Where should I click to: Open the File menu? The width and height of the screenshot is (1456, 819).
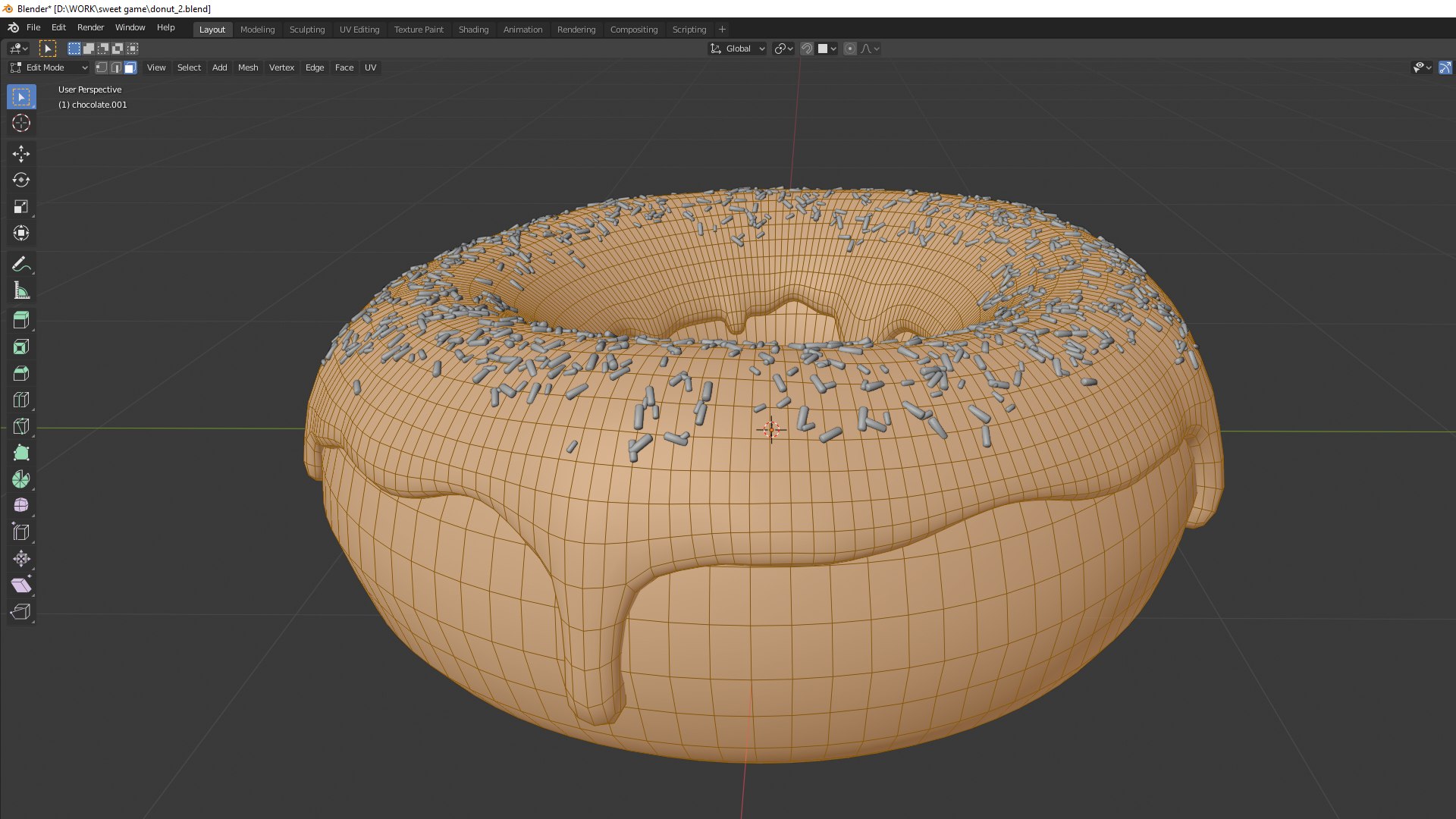[33, 27]
